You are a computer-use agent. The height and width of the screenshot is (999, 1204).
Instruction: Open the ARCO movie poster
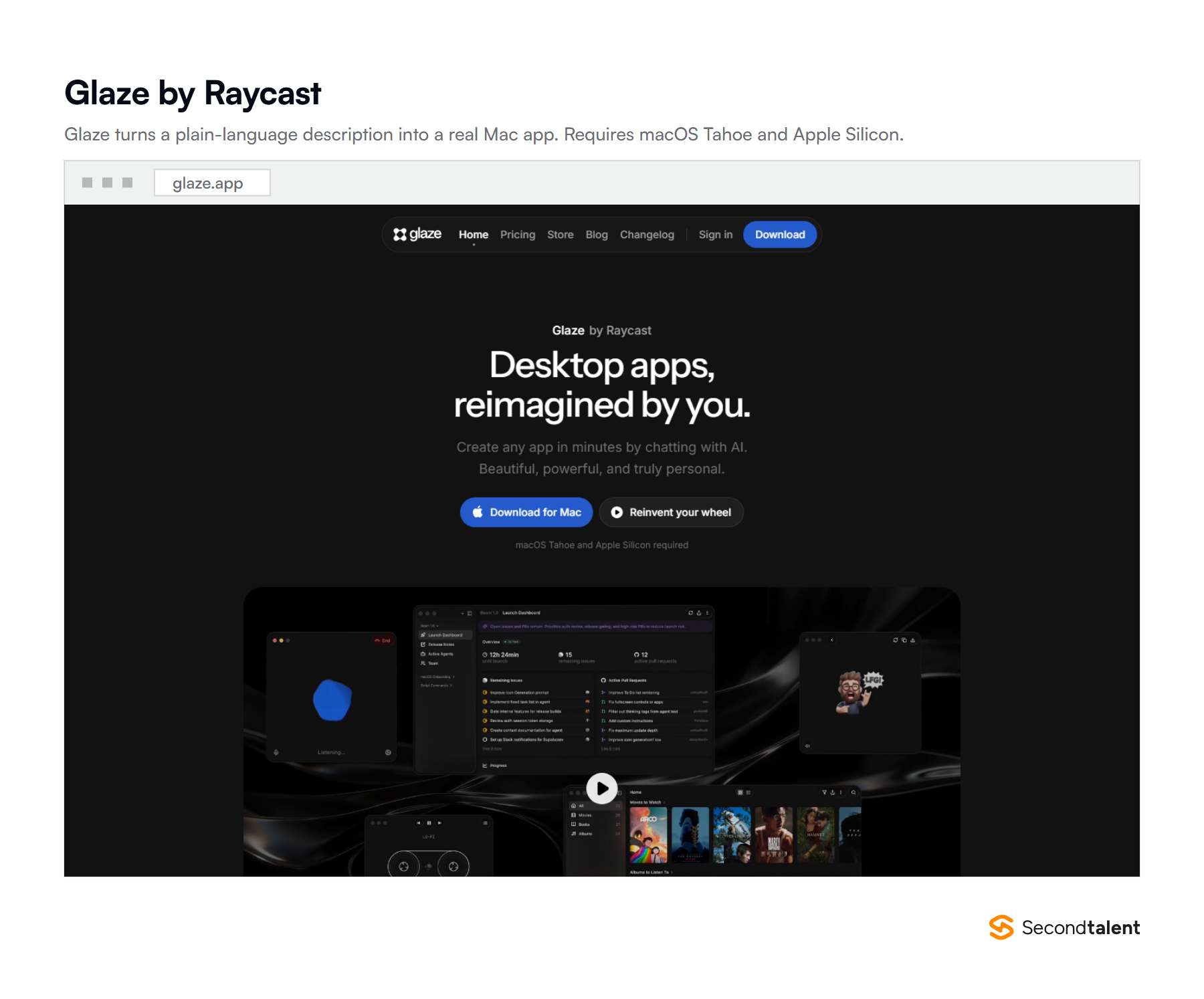(x=648, y=835)
